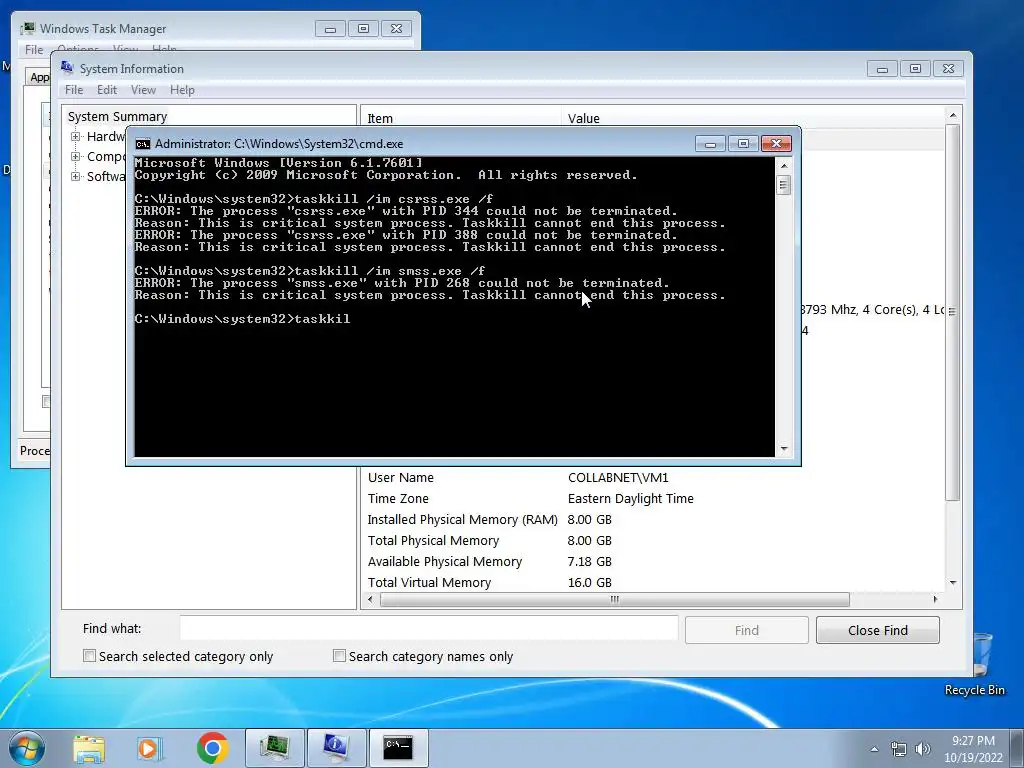Click horizontal scrollbar left arrow
1024x768 pixels.
pos(370,599)
